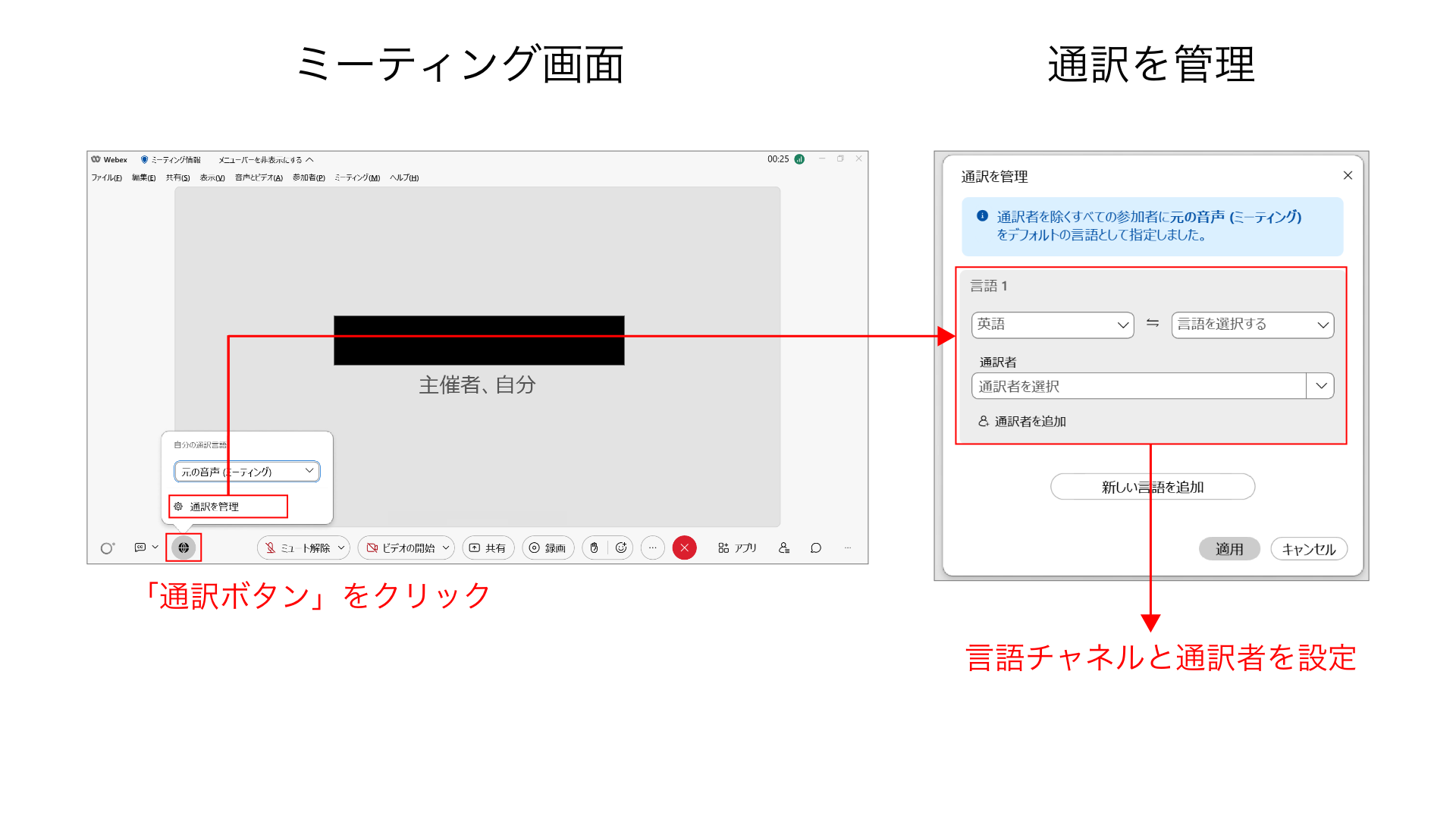Open the emoji reactions icon
Screen dimensions: 1456x819
pyautogui.click(x=621, y=548)
